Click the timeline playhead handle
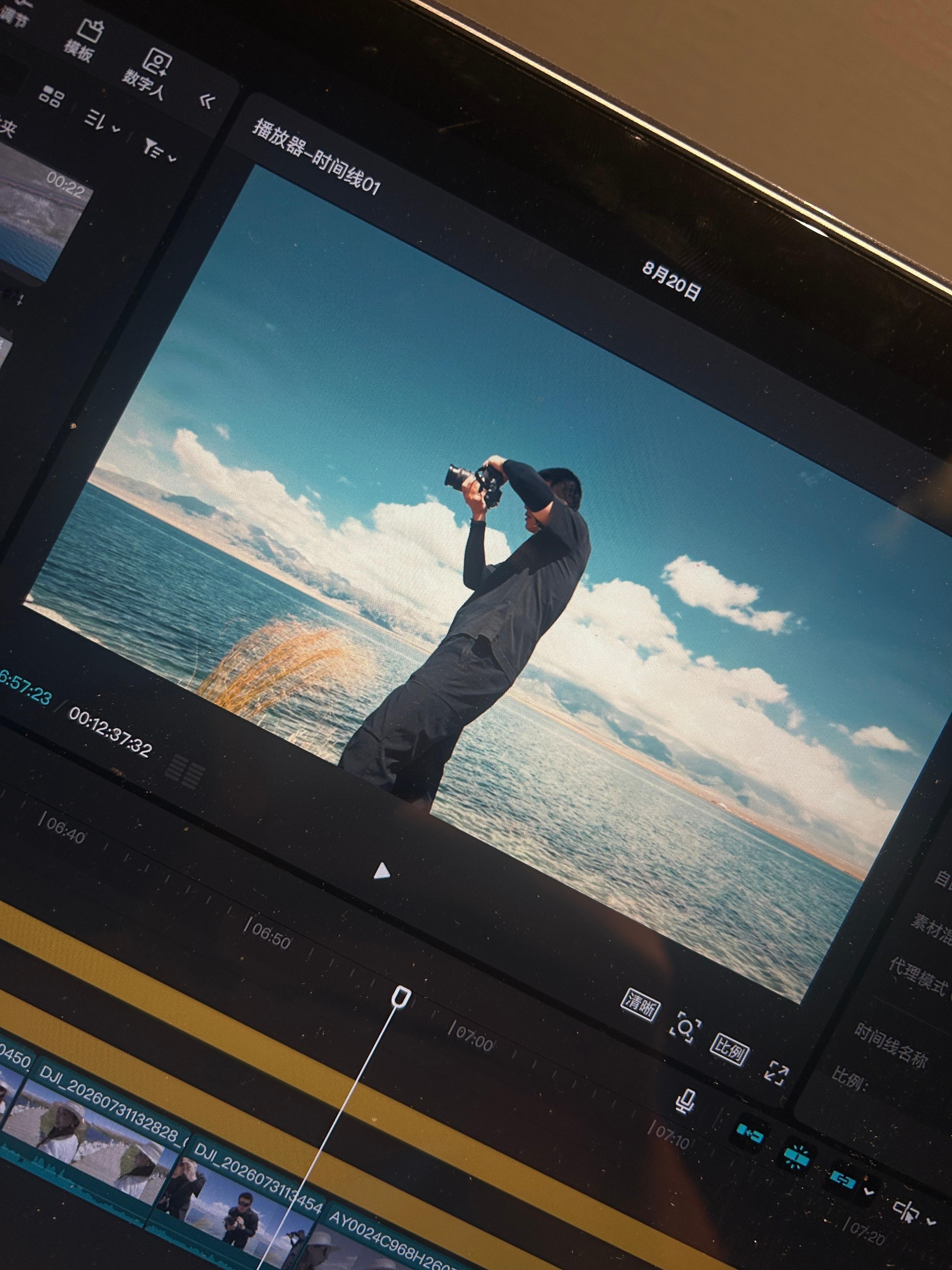This screenshot has height=1270, width=952. tap(401, 998)
